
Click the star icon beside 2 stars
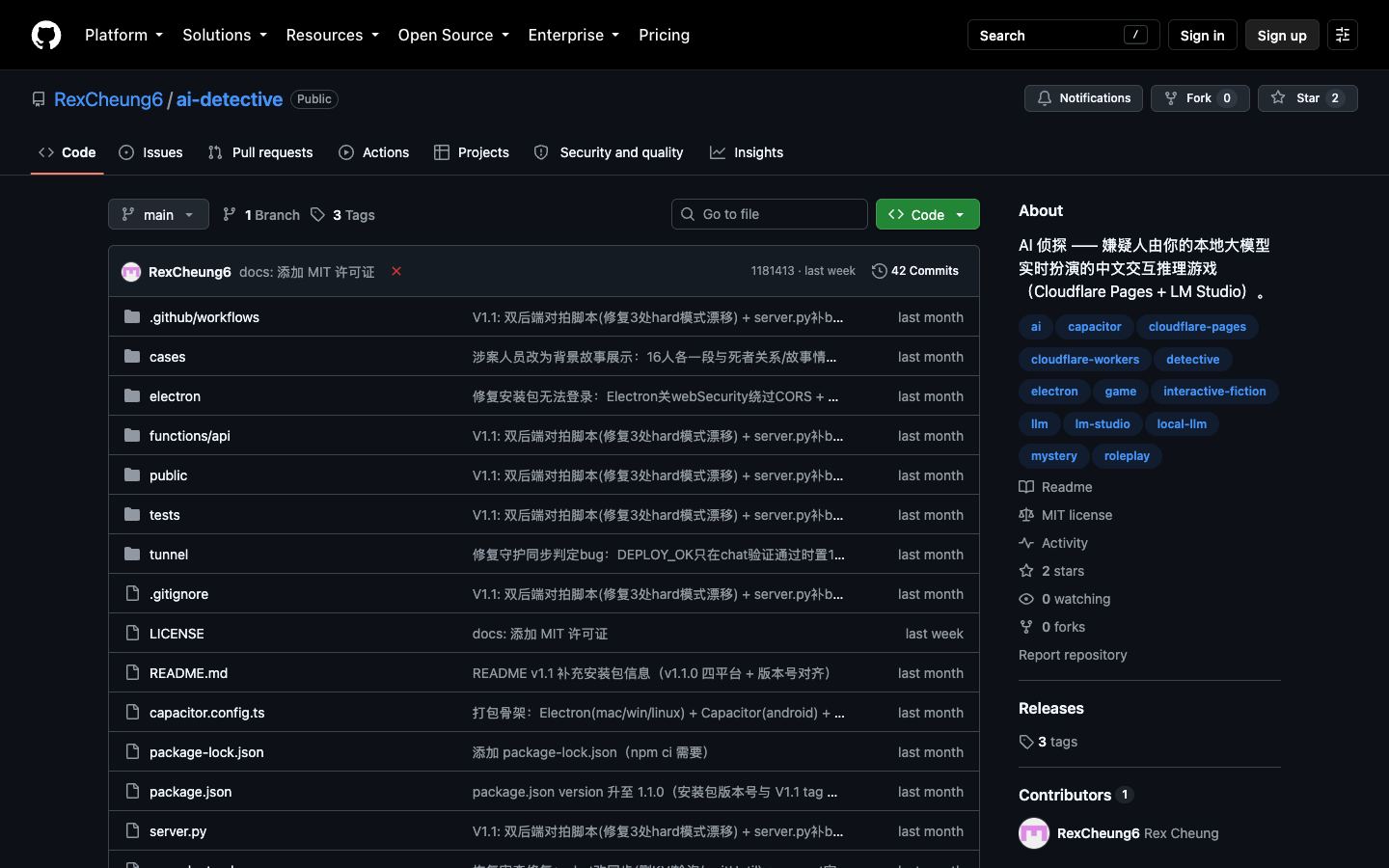click(1026, 571)
